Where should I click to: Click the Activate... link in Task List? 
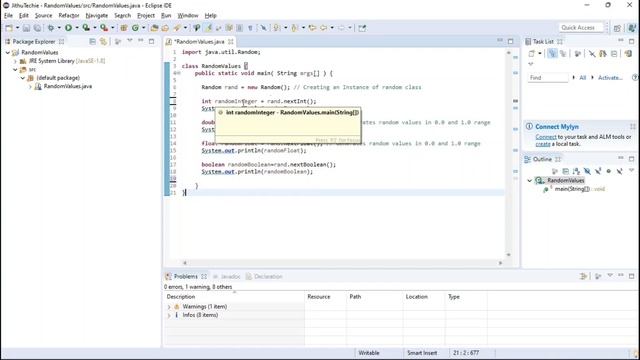coord(610,78)
